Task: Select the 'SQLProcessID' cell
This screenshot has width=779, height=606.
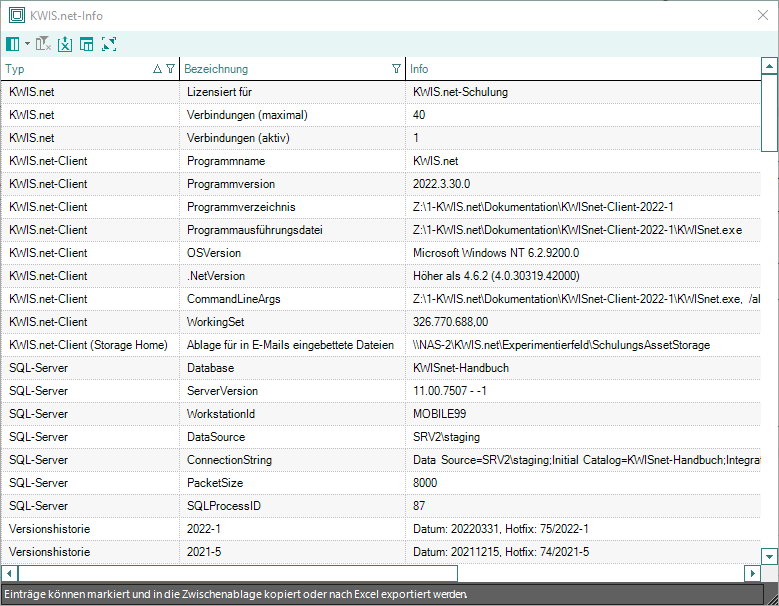Action: (x=292, y=506)
